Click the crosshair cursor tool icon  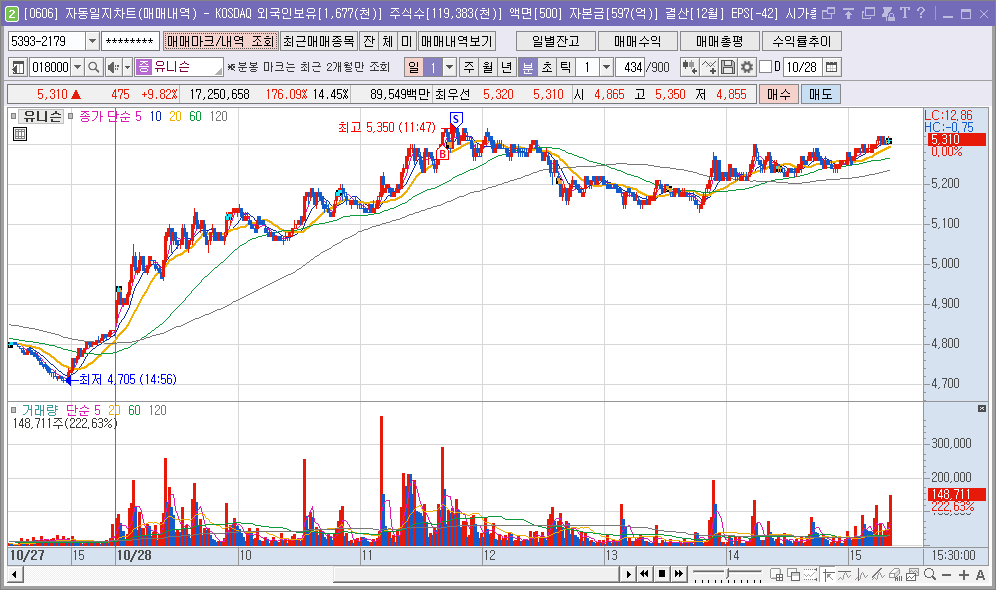[829, 575]
